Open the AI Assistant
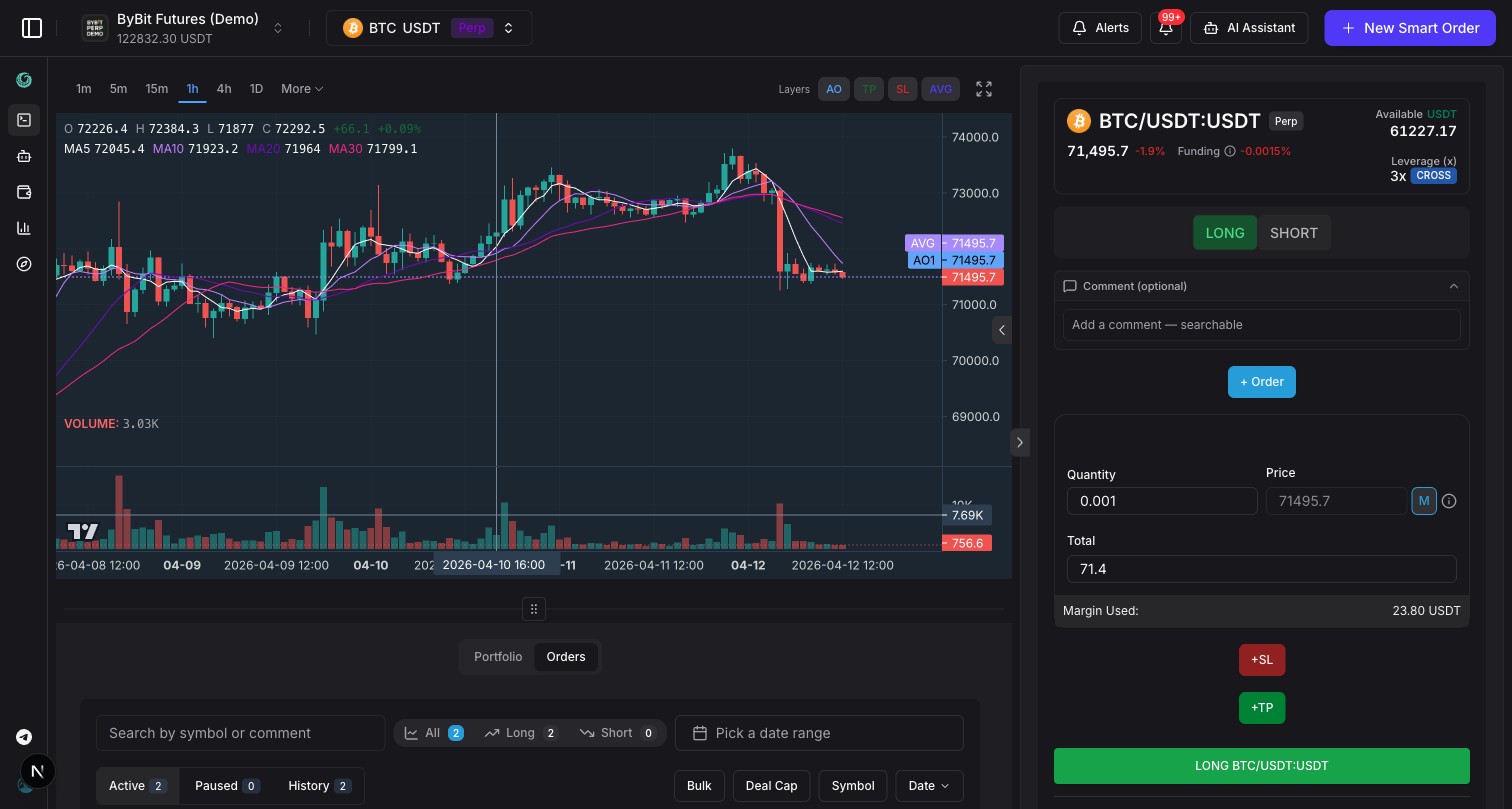 click(1249, 28)
